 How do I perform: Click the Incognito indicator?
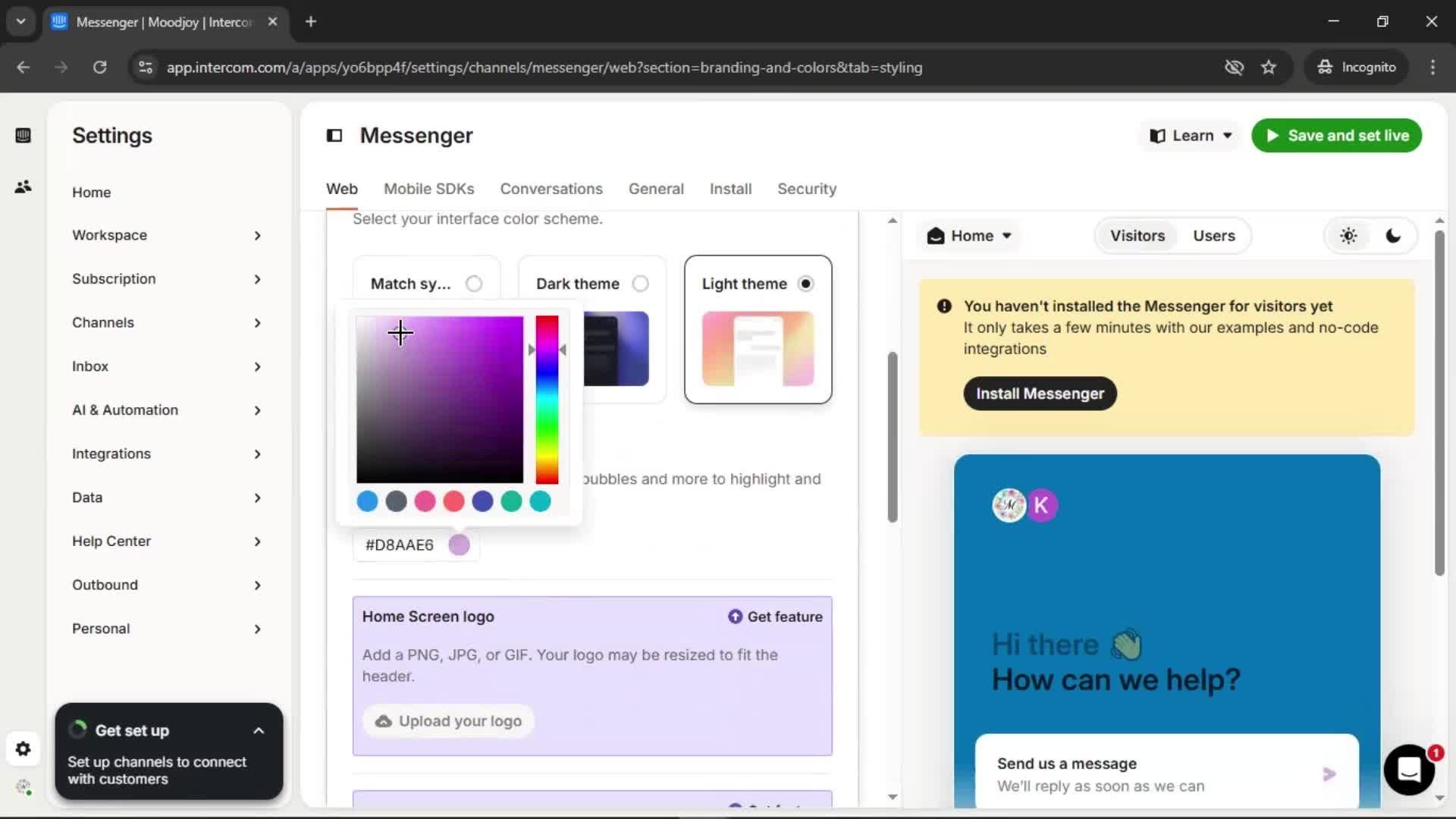(x=1357, y=67)
